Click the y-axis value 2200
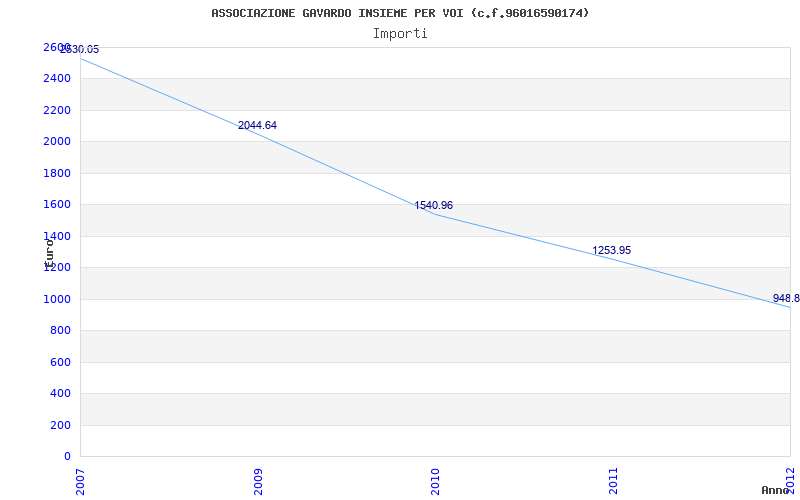800x500 pixels. pyautogui.click(x=57, y=110)
